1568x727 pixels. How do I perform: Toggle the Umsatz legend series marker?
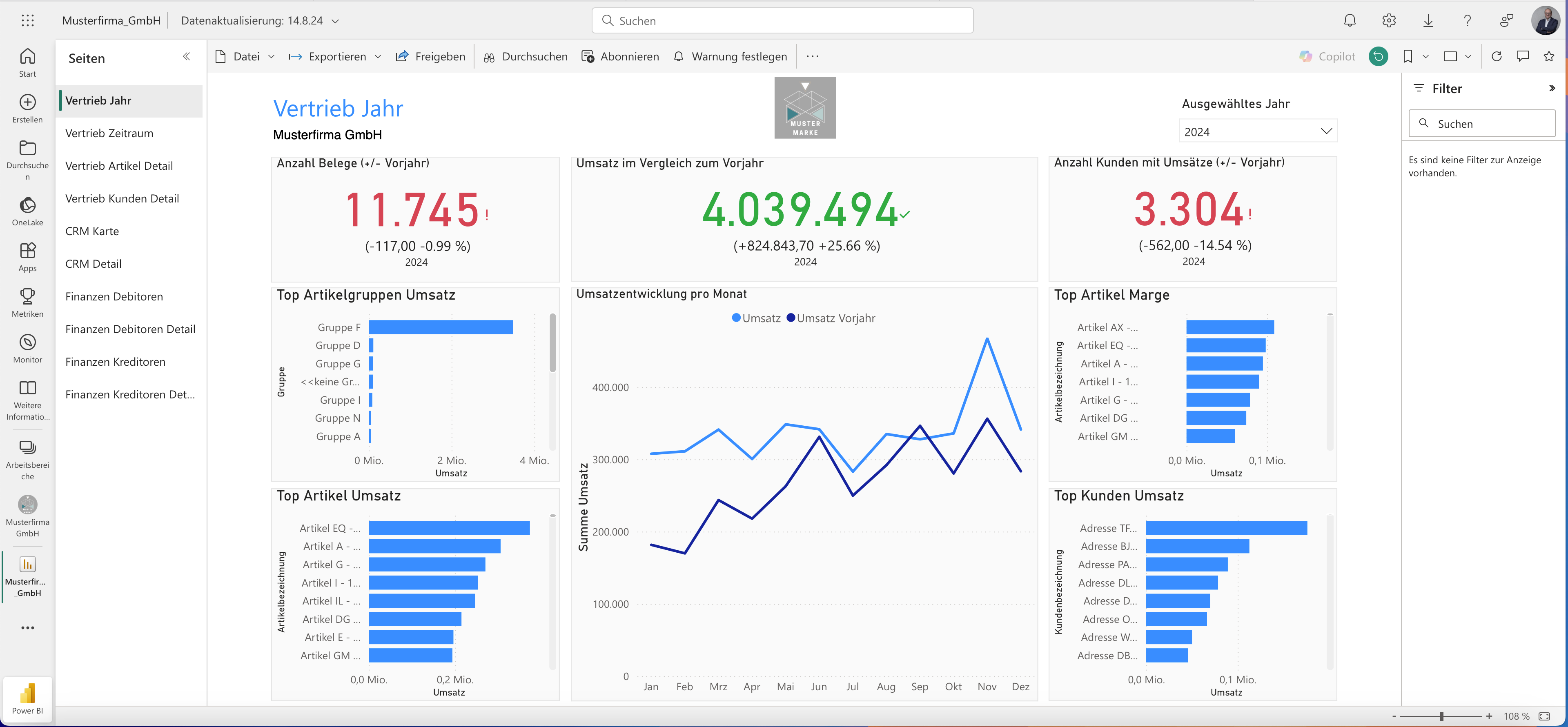tap(737, 318)
